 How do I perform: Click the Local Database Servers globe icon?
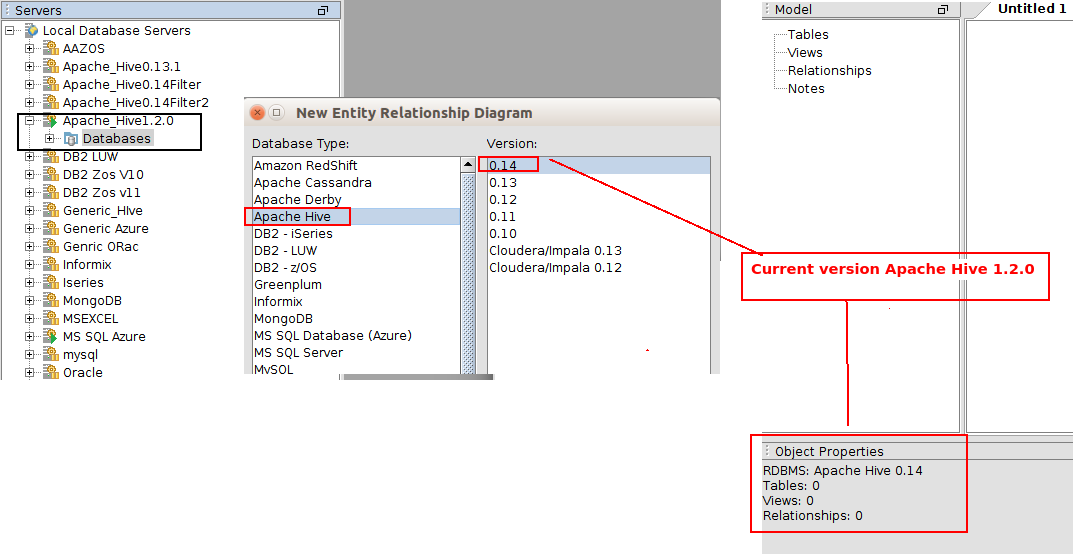pos(32,30)
